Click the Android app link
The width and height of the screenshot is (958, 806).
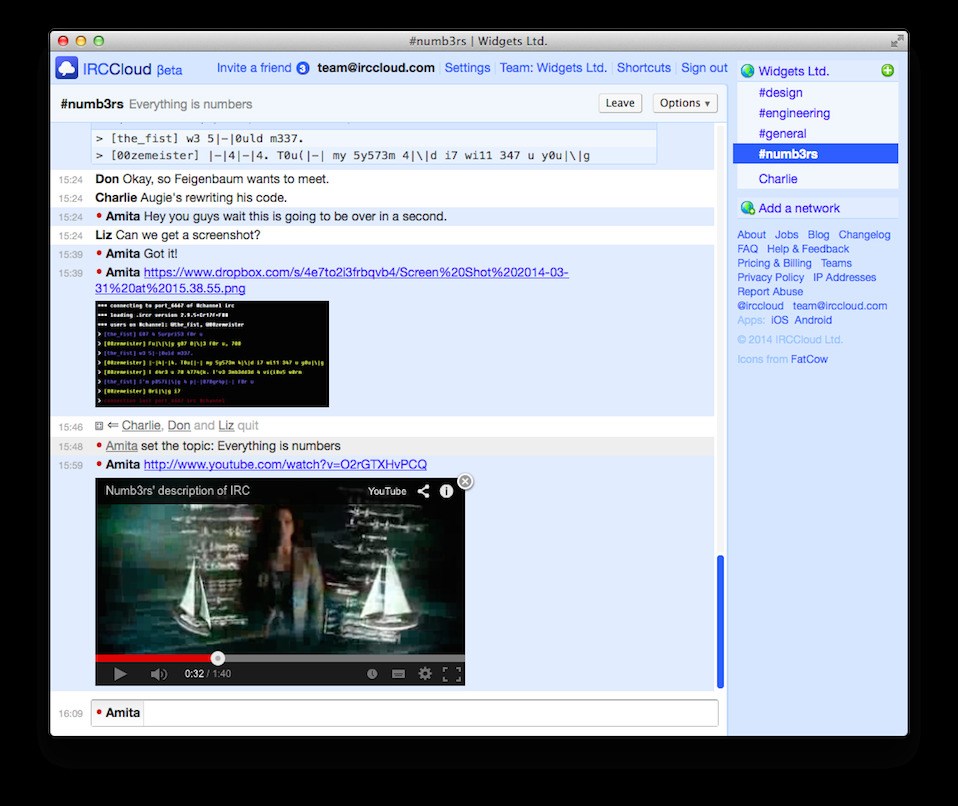pos(813,320)
